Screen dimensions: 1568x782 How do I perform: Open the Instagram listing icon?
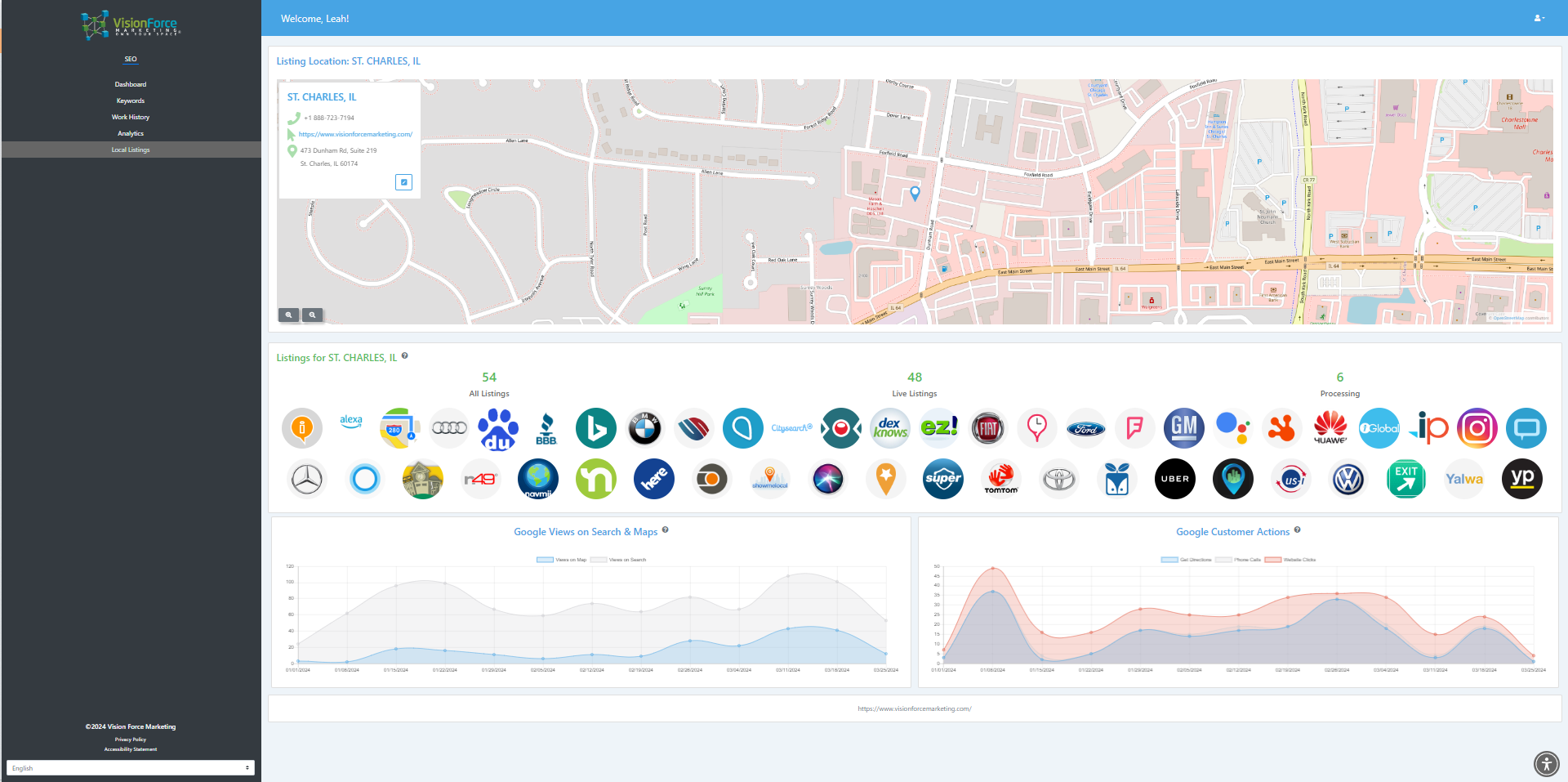1477,428
